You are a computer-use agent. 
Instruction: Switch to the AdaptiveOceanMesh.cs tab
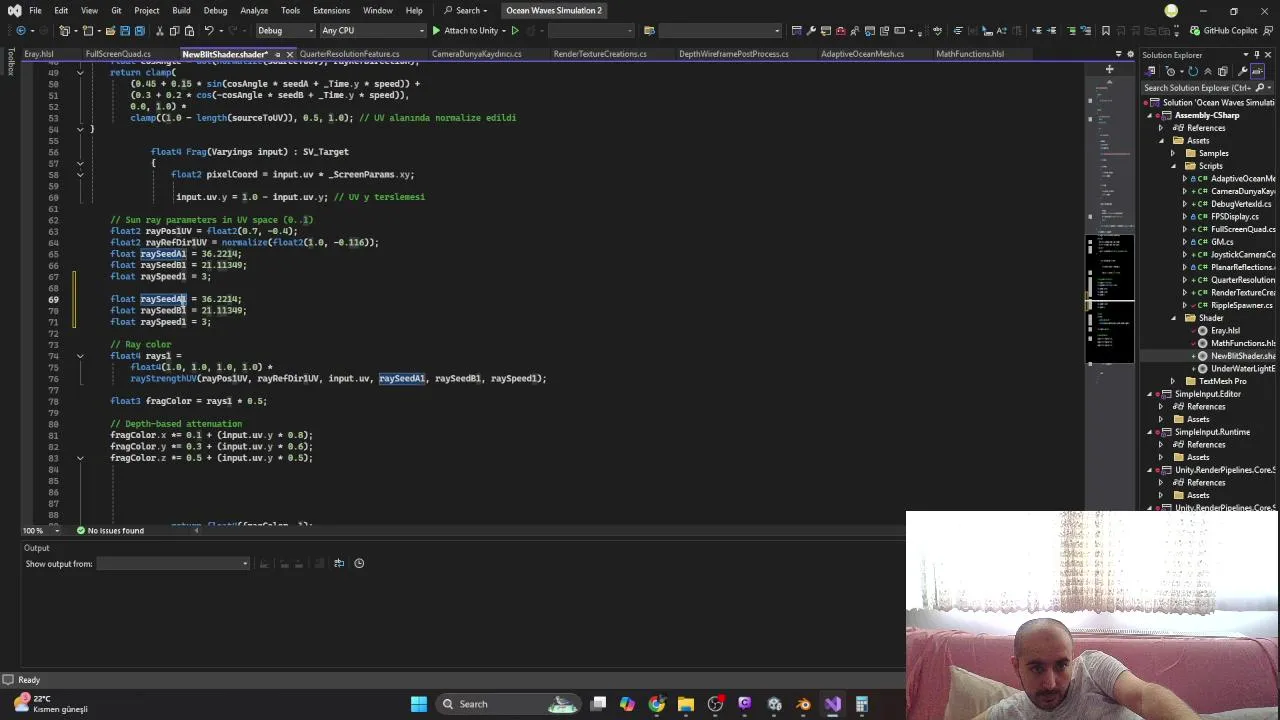point(862,54)
